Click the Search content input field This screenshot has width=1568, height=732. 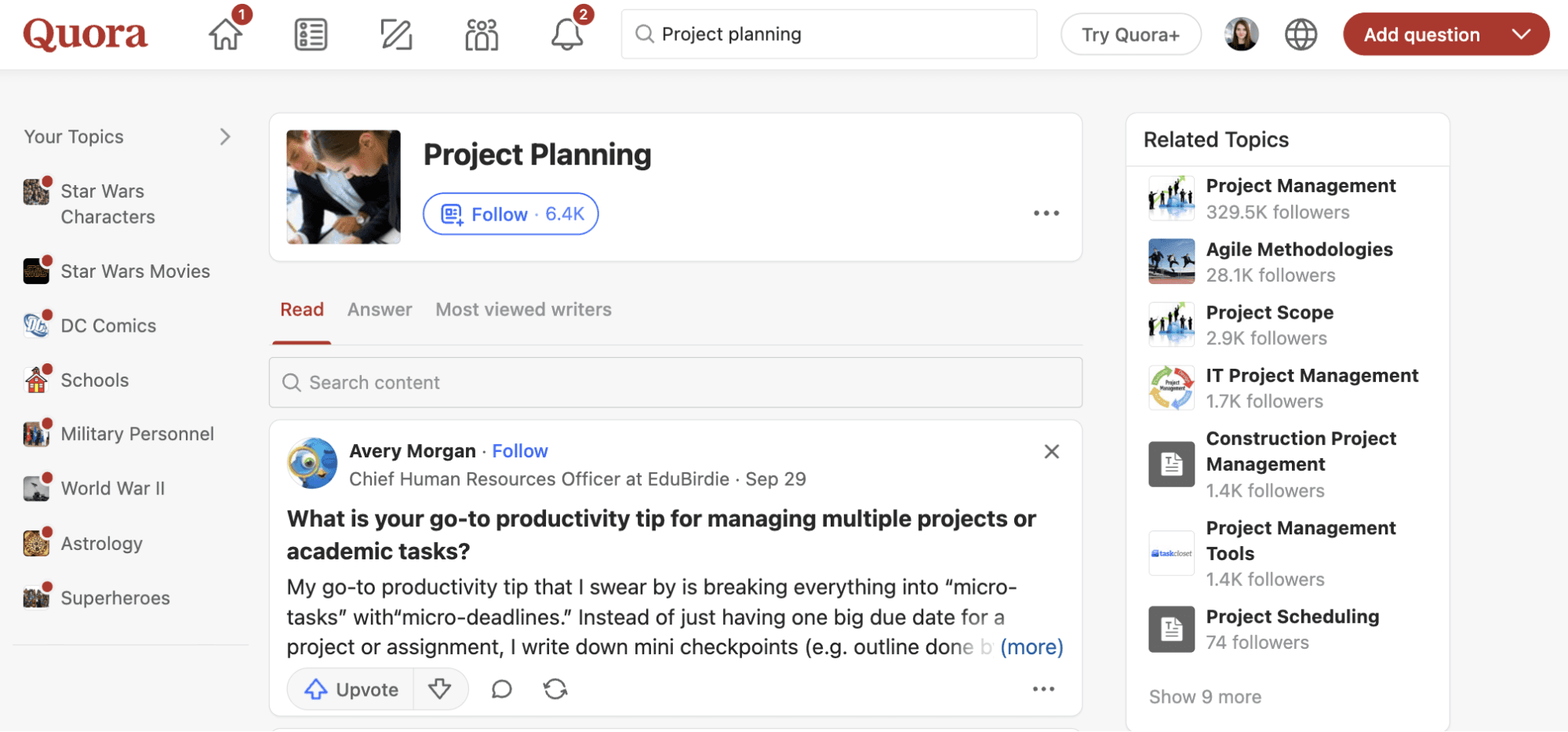click(675, 382)
